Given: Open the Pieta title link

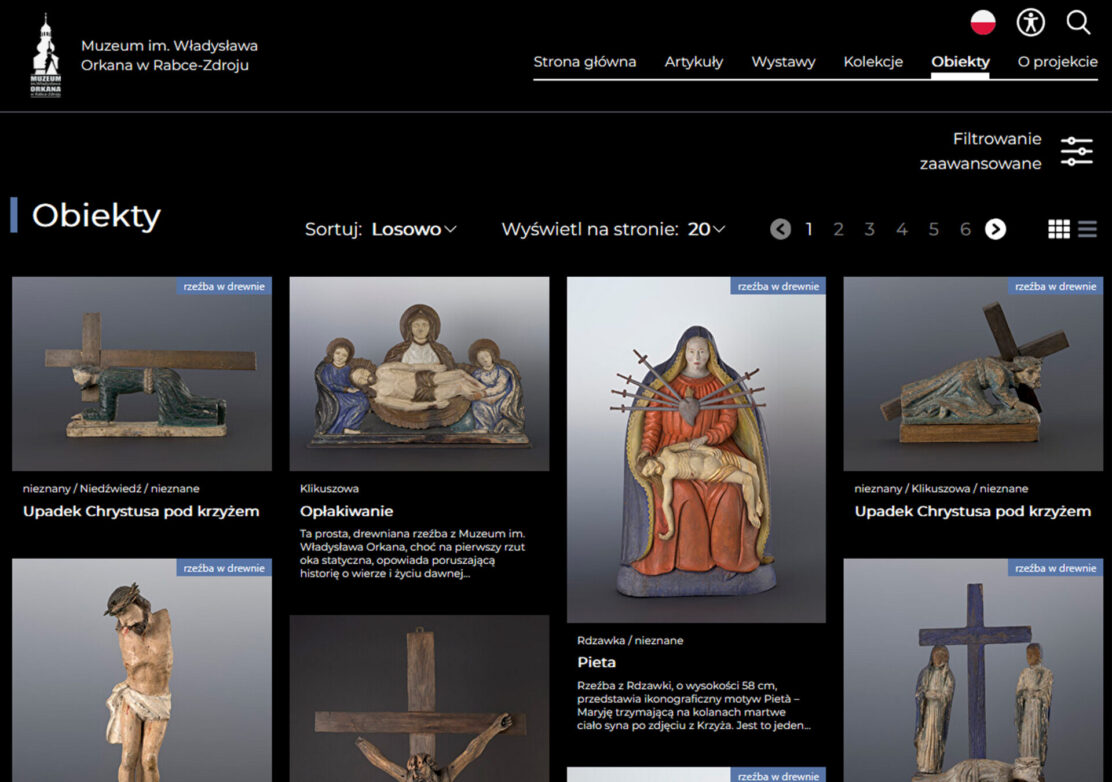Looking at the screenshot, I should click(x=596, y=662).
